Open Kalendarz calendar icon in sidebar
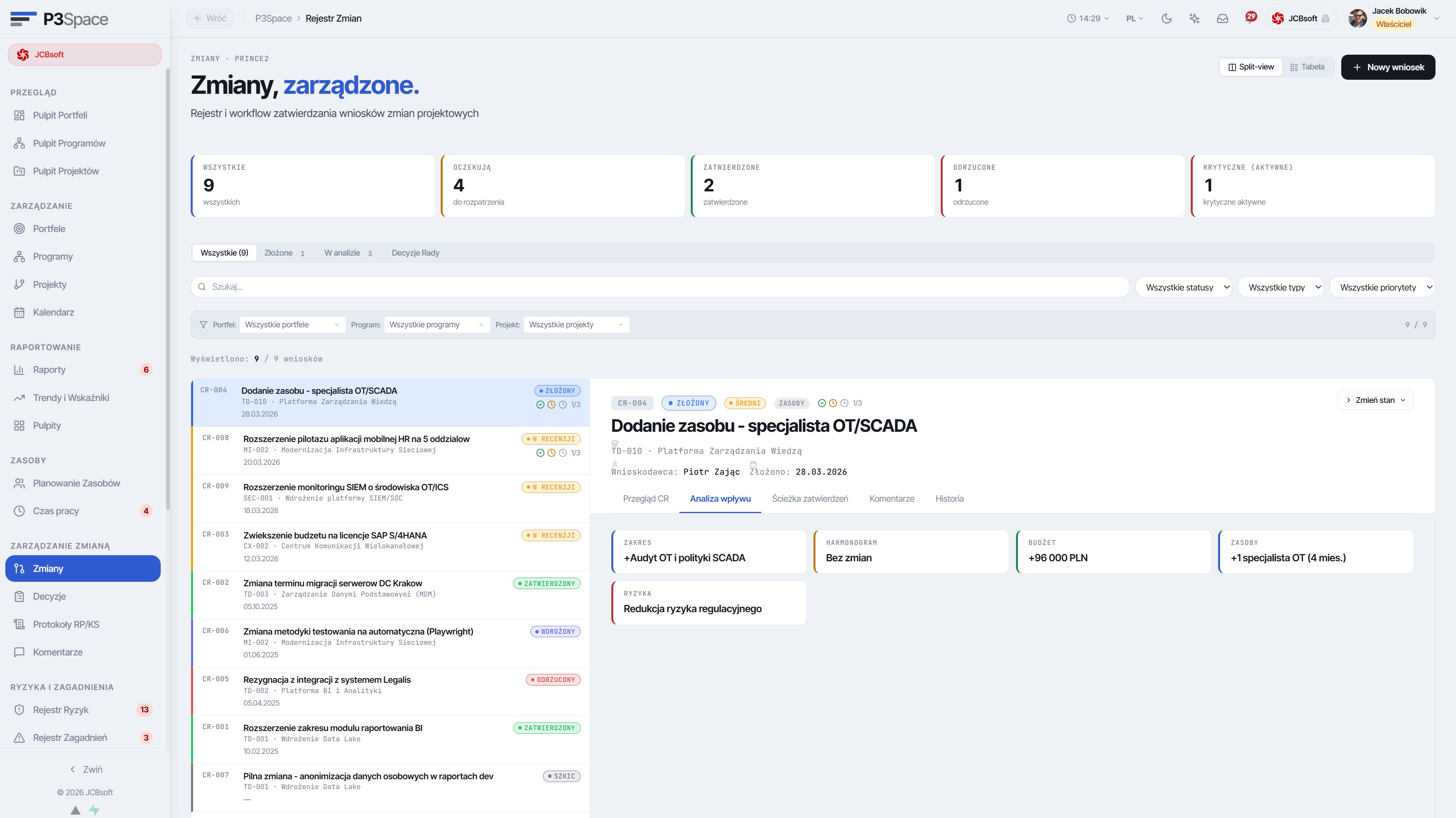Image resolution: width=1456 pixels, height=818 pixels. coord(19,313)
